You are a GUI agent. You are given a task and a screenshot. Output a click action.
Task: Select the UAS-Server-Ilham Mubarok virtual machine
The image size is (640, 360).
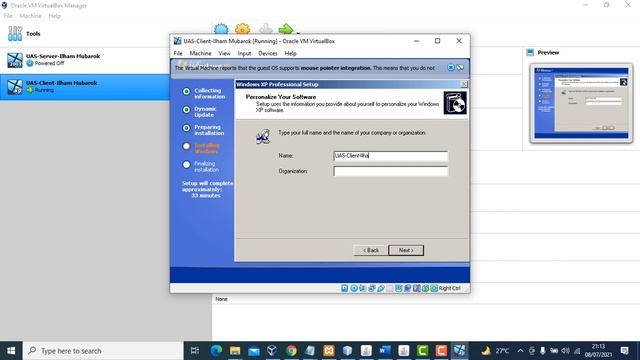[x=85, y=60]
